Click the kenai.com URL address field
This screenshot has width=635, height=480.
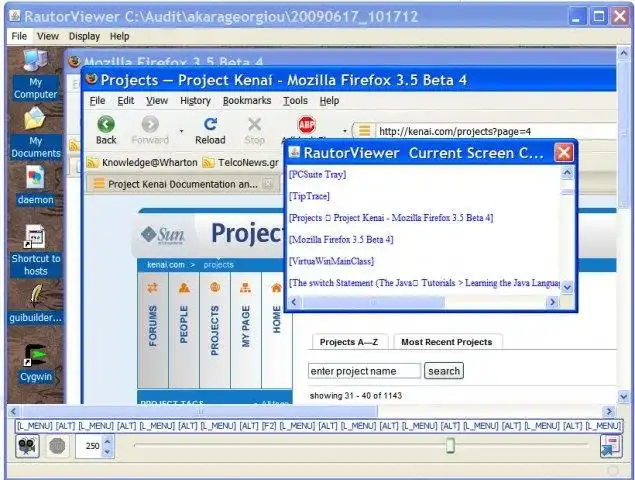coord(495,131)
